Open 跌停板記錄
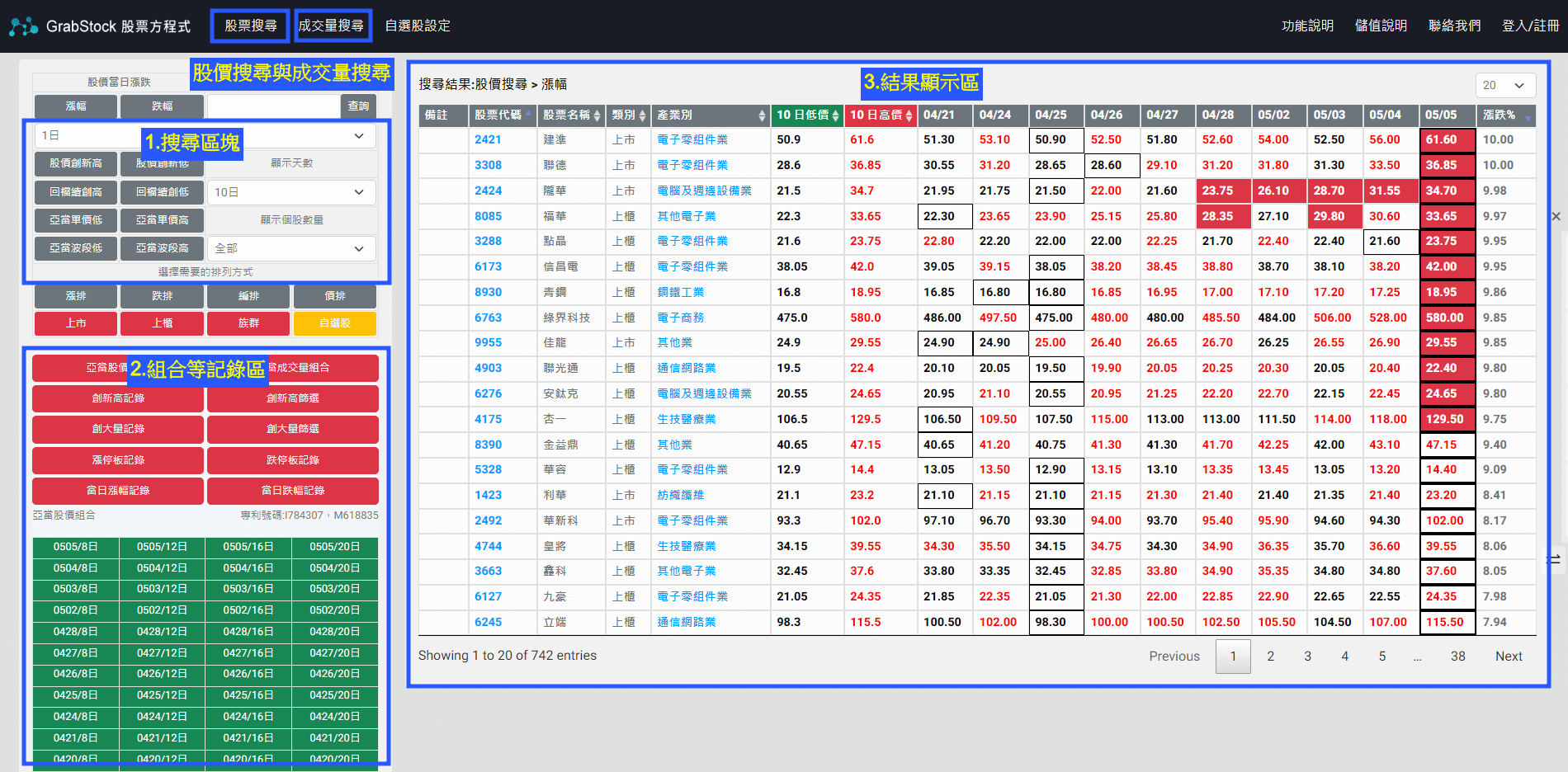Viewport: 1568px width, 772px height. click(x=293, y=460)
